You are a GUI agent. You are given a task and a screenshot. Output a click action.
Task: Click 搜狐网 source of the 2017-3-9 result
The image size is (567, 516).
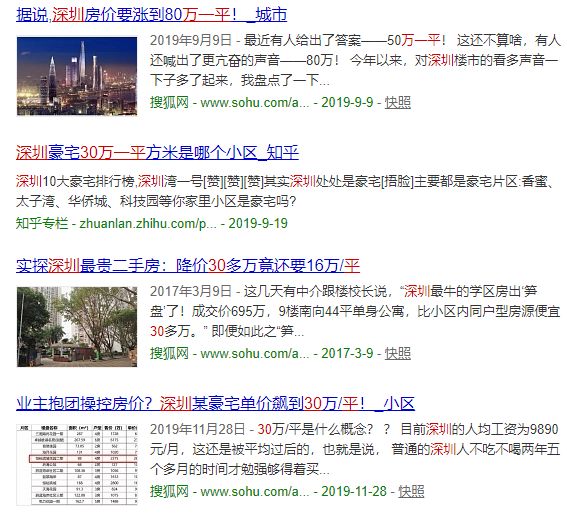click(169, 353)
